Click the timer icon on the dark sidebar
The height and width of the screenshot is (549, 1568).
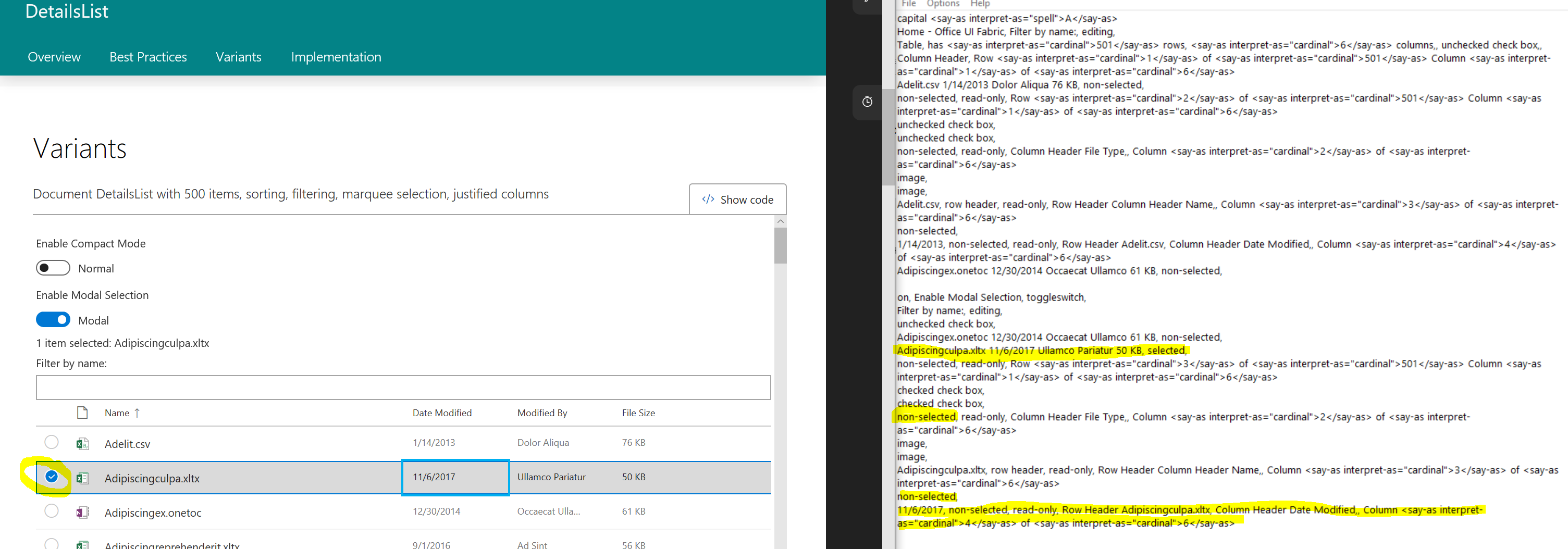coord(868,102)
